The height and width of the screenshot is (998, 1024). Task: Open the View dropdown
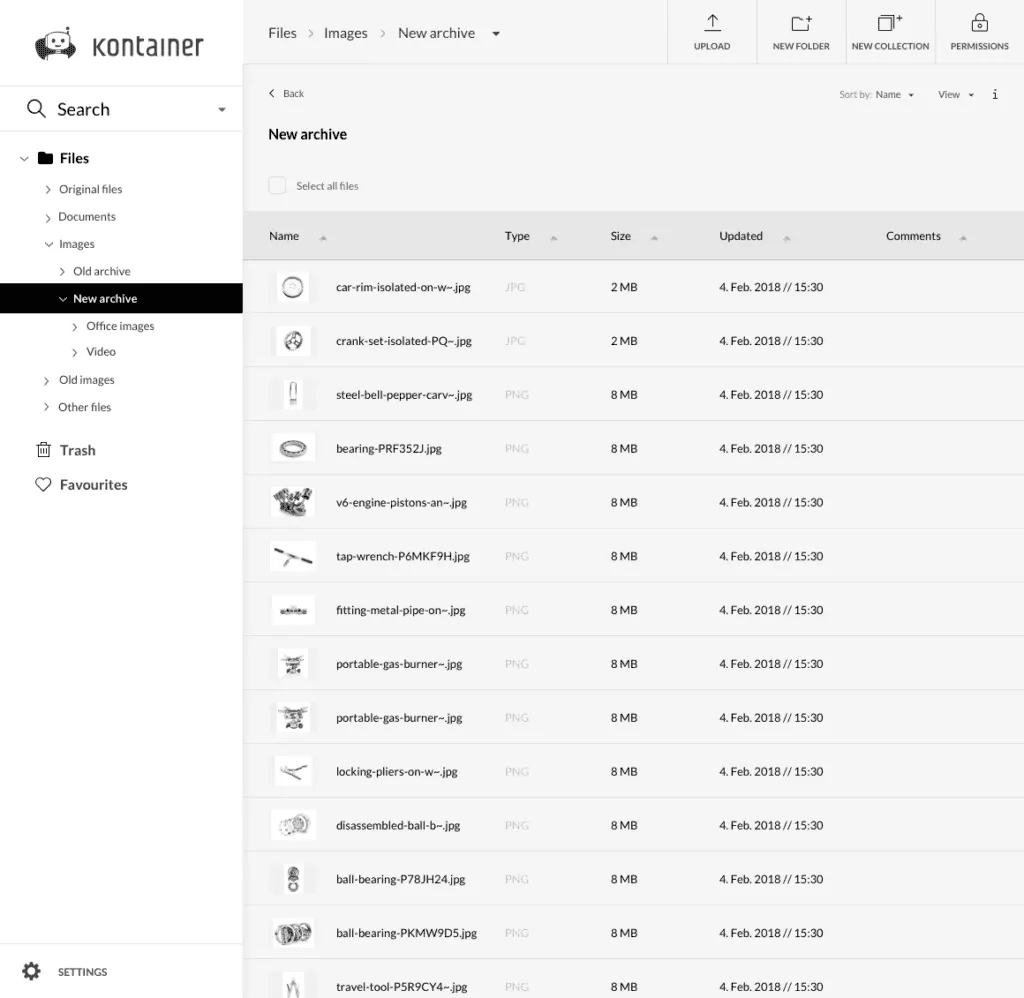click(955, 95)
